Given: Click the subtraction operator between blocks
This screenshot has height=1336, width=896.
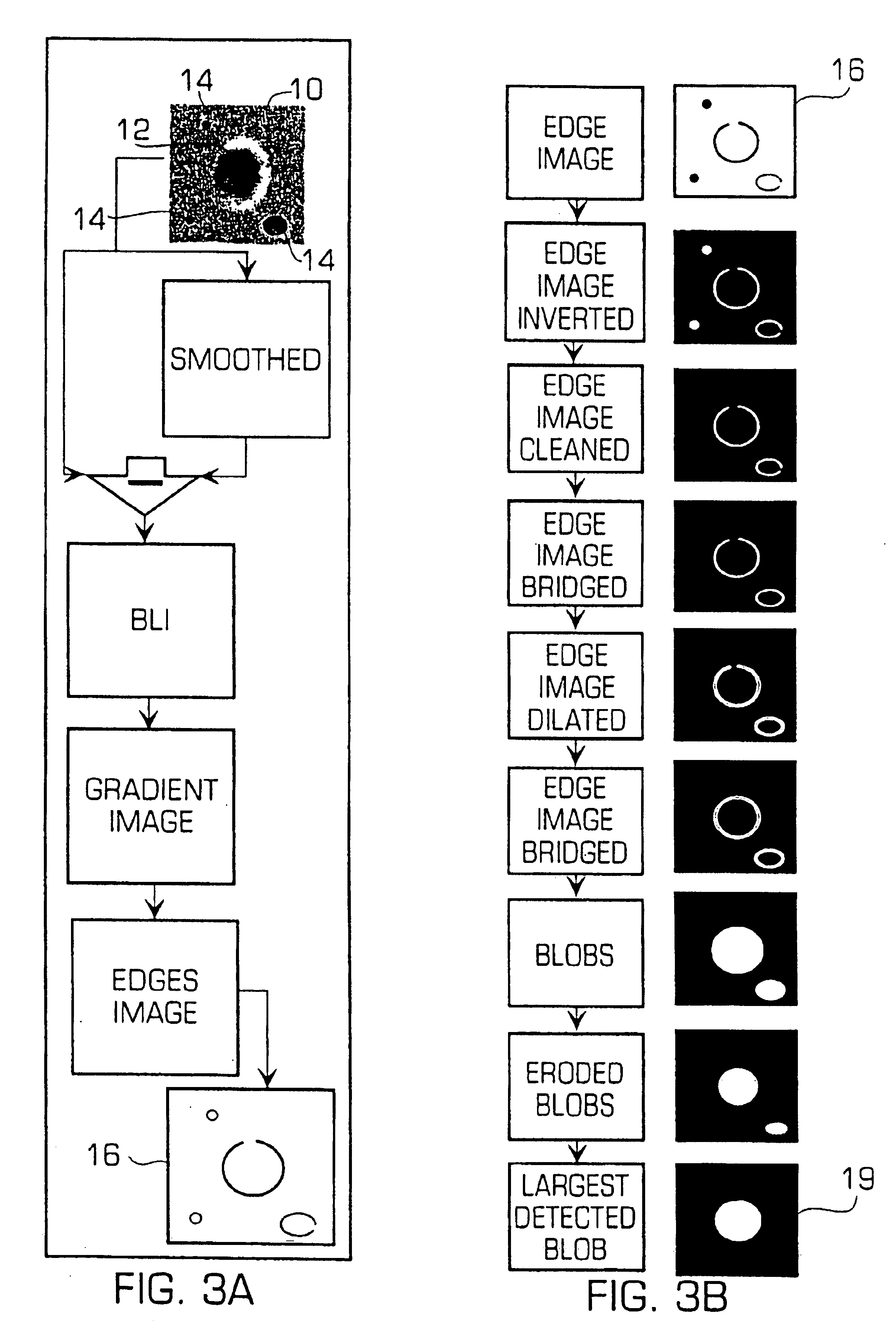Looking at the screenshot, I should click(155, 467).
